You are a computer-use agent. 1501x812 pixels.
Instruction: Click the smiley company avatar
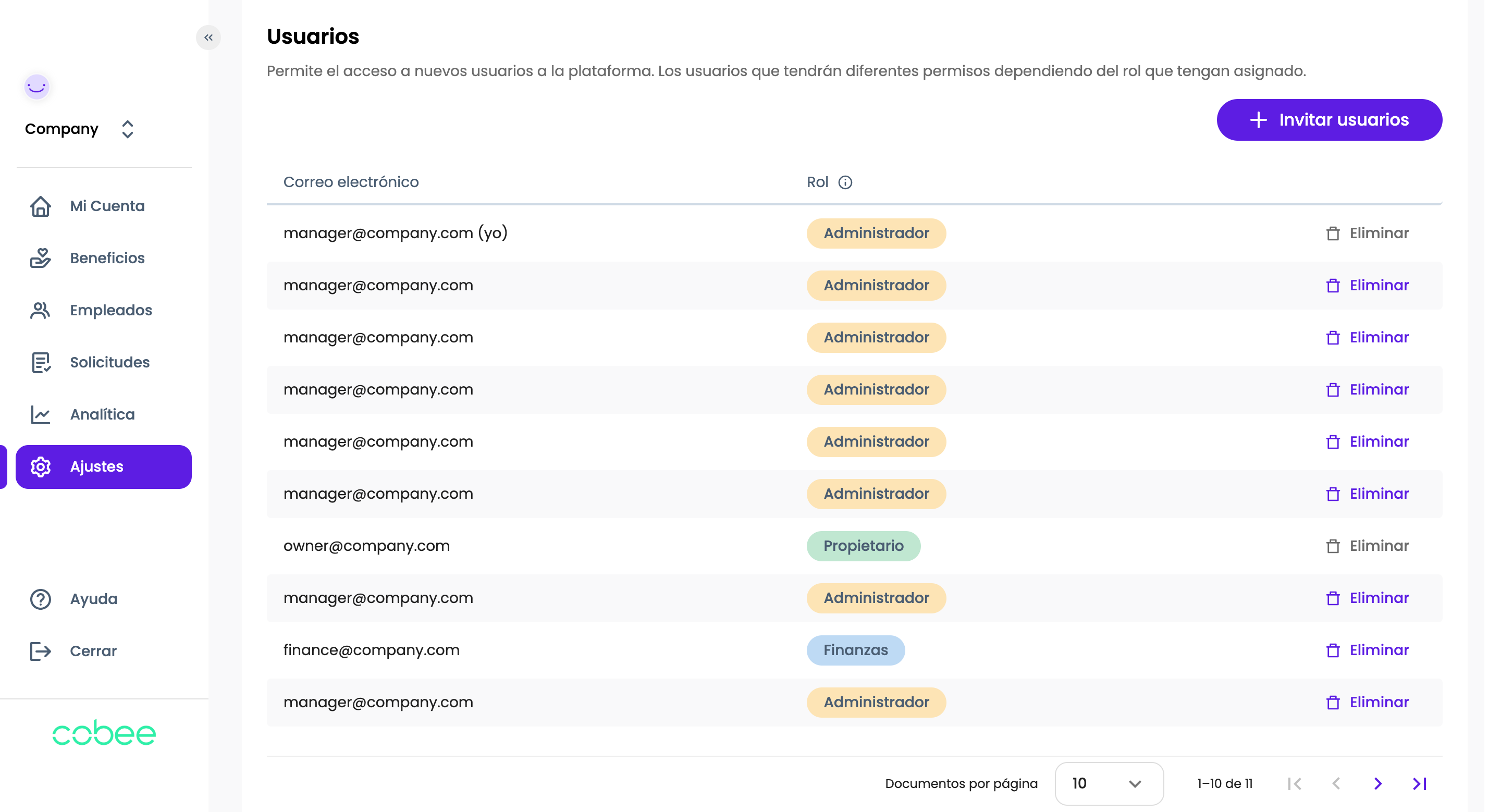tap(36, 87)
